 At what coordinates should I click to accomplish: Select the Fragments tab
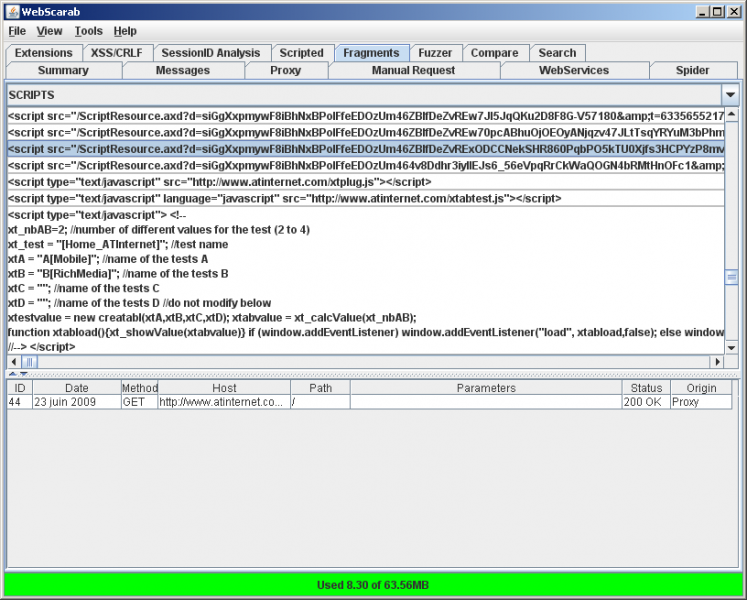[x=372, y=53]
